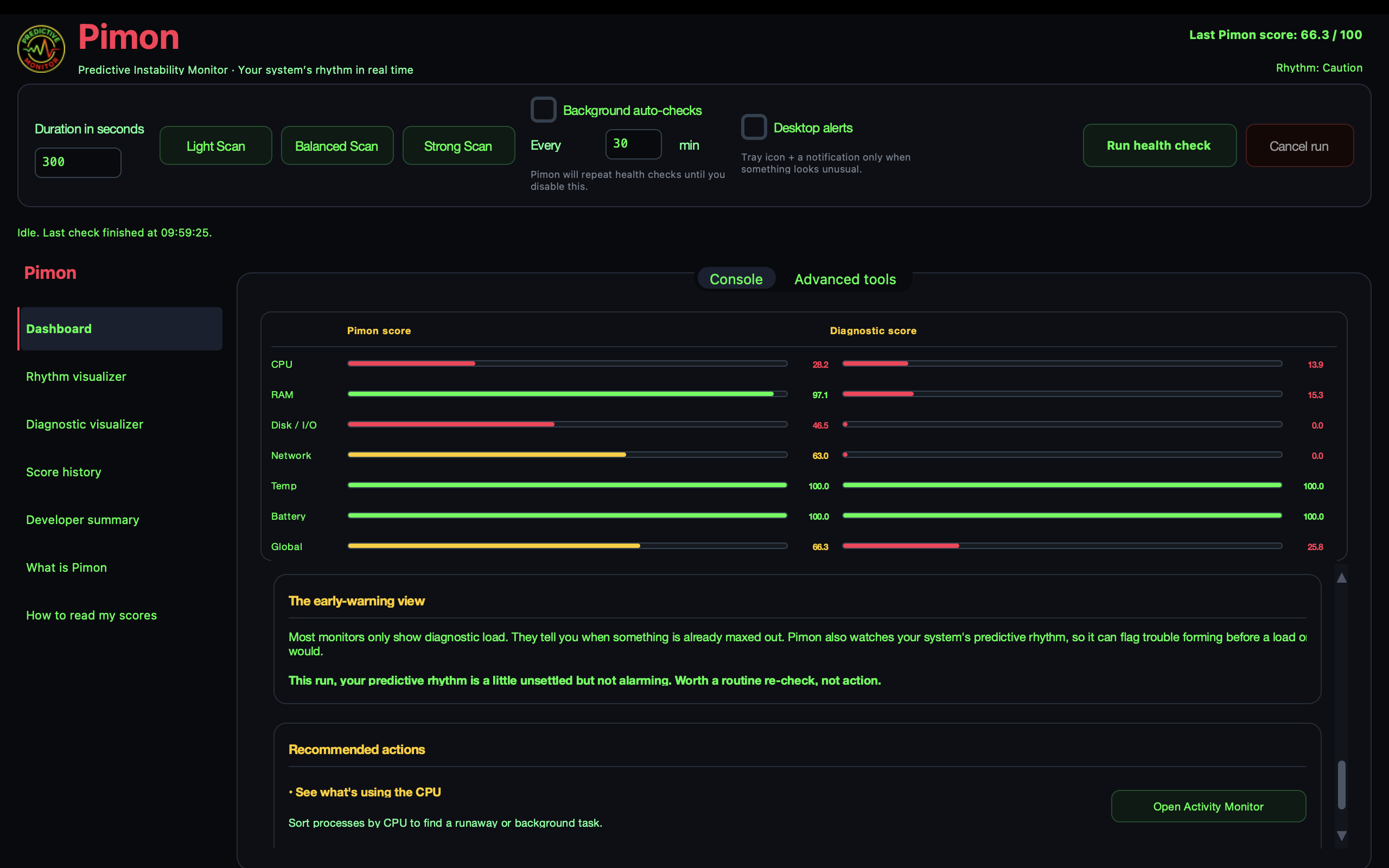Click The early-warning view heading
Viewport: 1389px width, 868px height.
point(356,601)
